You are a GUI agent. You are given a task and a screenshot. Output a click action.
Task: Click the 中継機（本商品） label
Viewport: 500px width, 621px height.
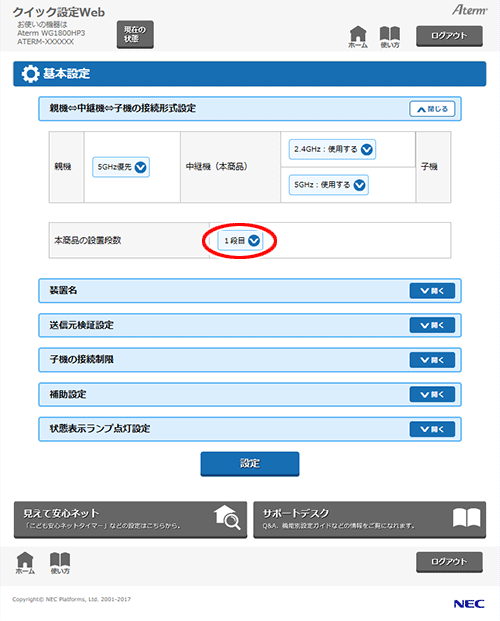216,167
